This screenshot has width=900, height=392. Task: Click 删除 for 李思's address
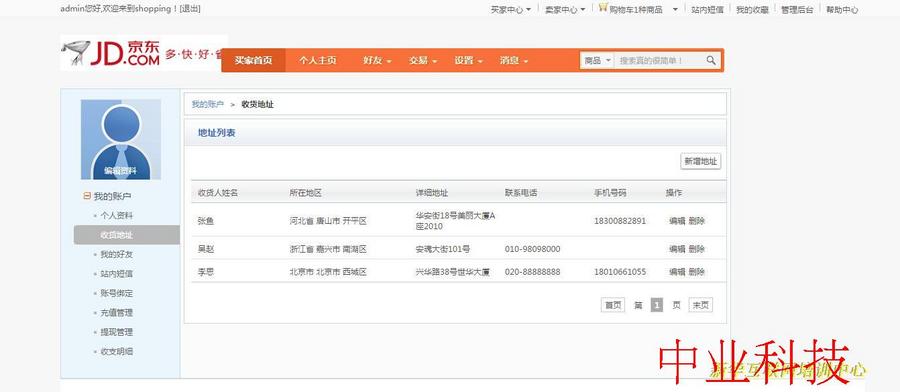(697, 272)
